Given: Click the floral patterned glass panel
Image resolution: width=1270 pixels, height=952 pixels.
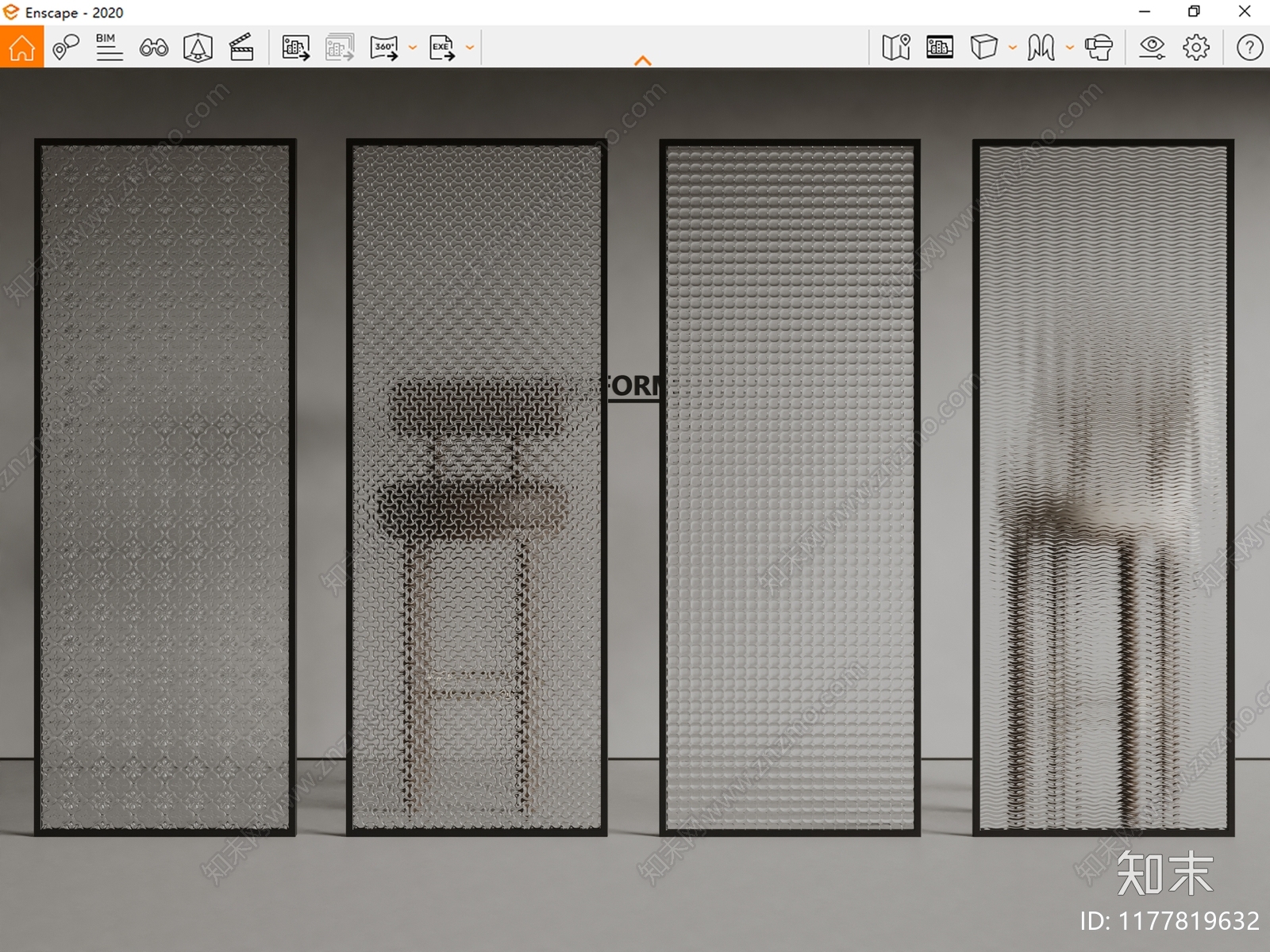Looking at the screenshot, I should tap(165, 488).
